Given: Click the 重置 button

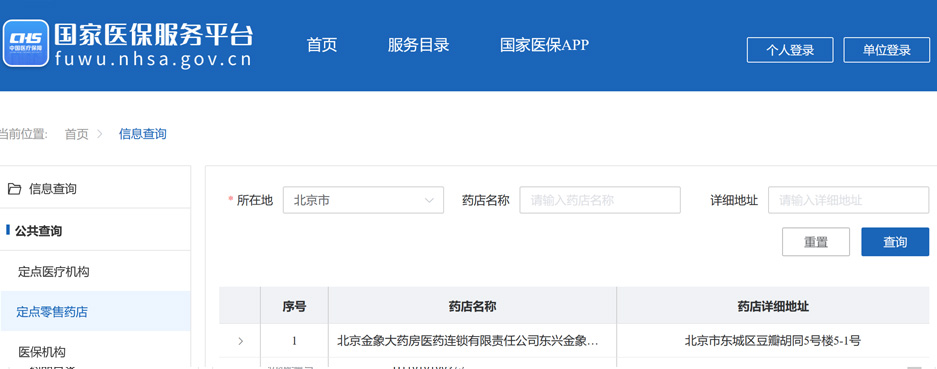Looking at the screenshot, I should click(x=816, y=242).
